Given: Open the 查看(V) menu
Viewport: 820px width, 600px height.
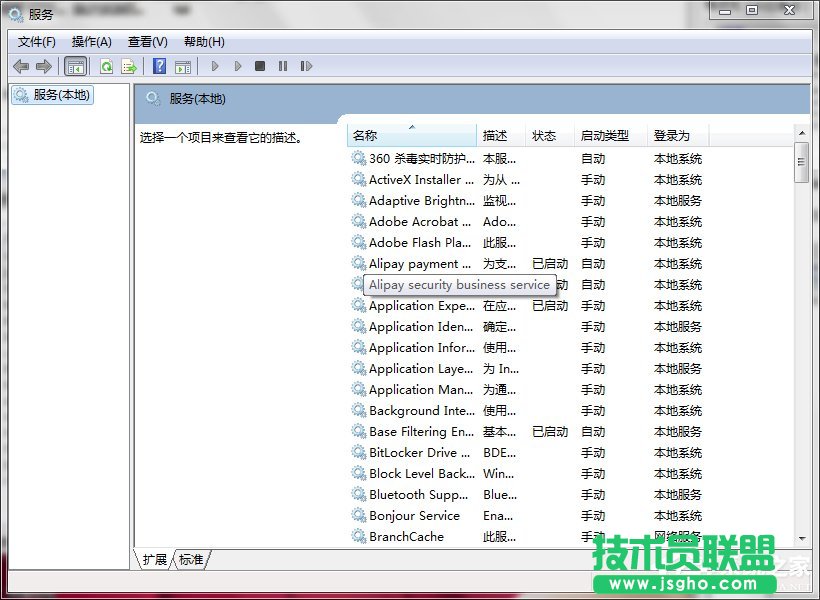Looking at the screenshot, I should pos(146,41).
